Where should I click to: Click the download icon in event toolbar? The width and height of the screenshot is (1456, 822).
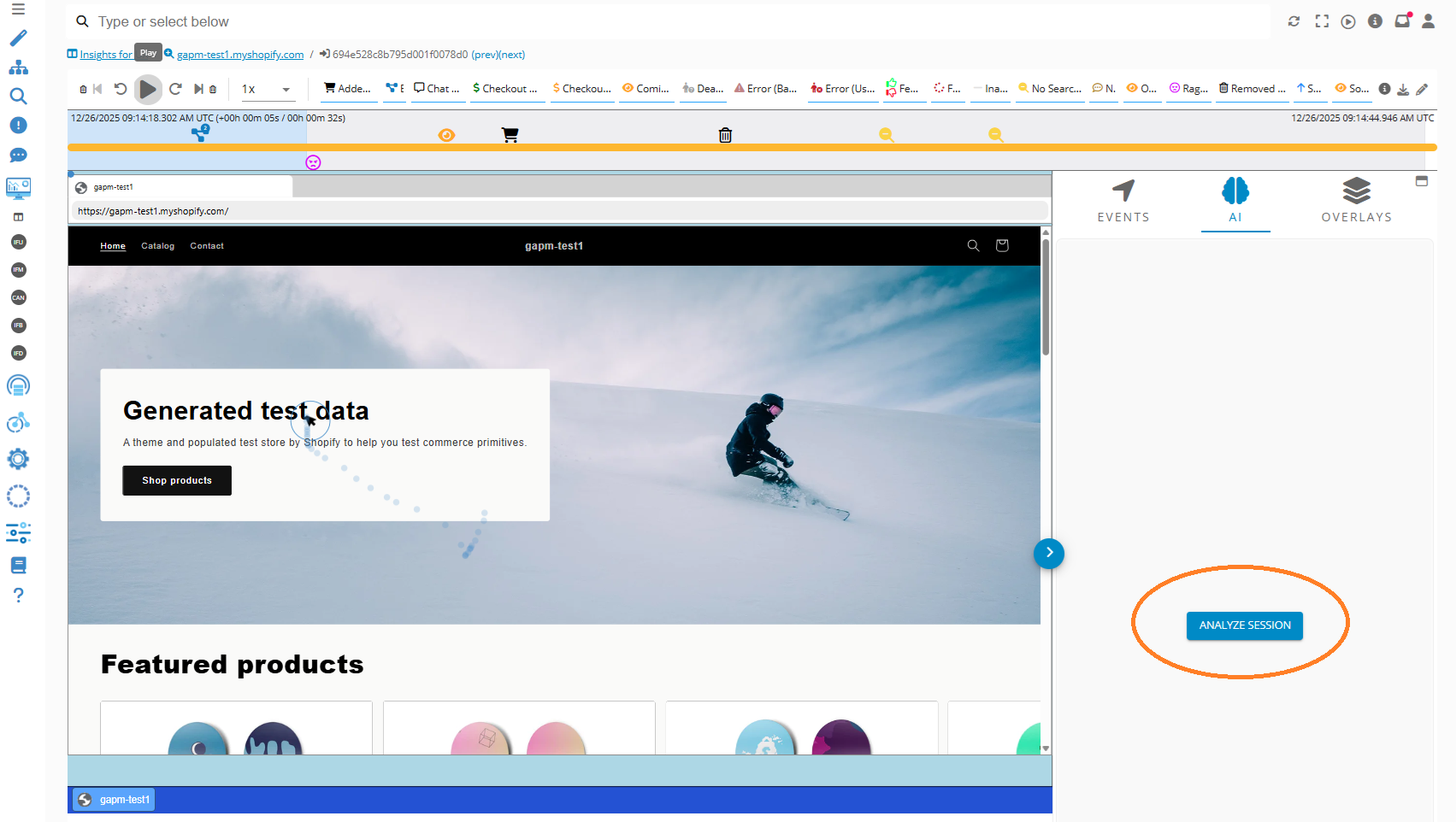[x=1403, y=89]
